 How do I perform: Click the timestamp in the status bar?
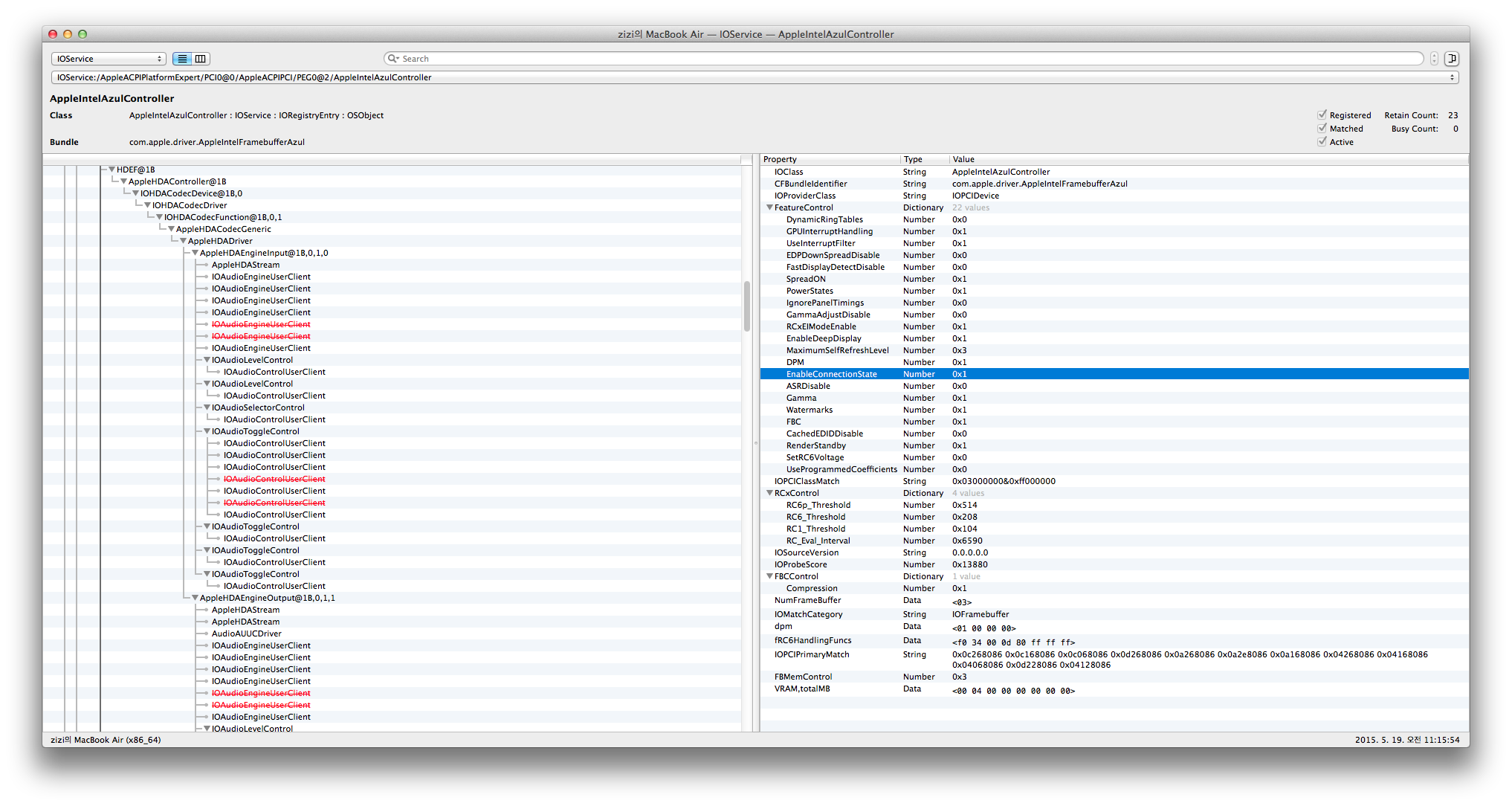[1407, 740]
